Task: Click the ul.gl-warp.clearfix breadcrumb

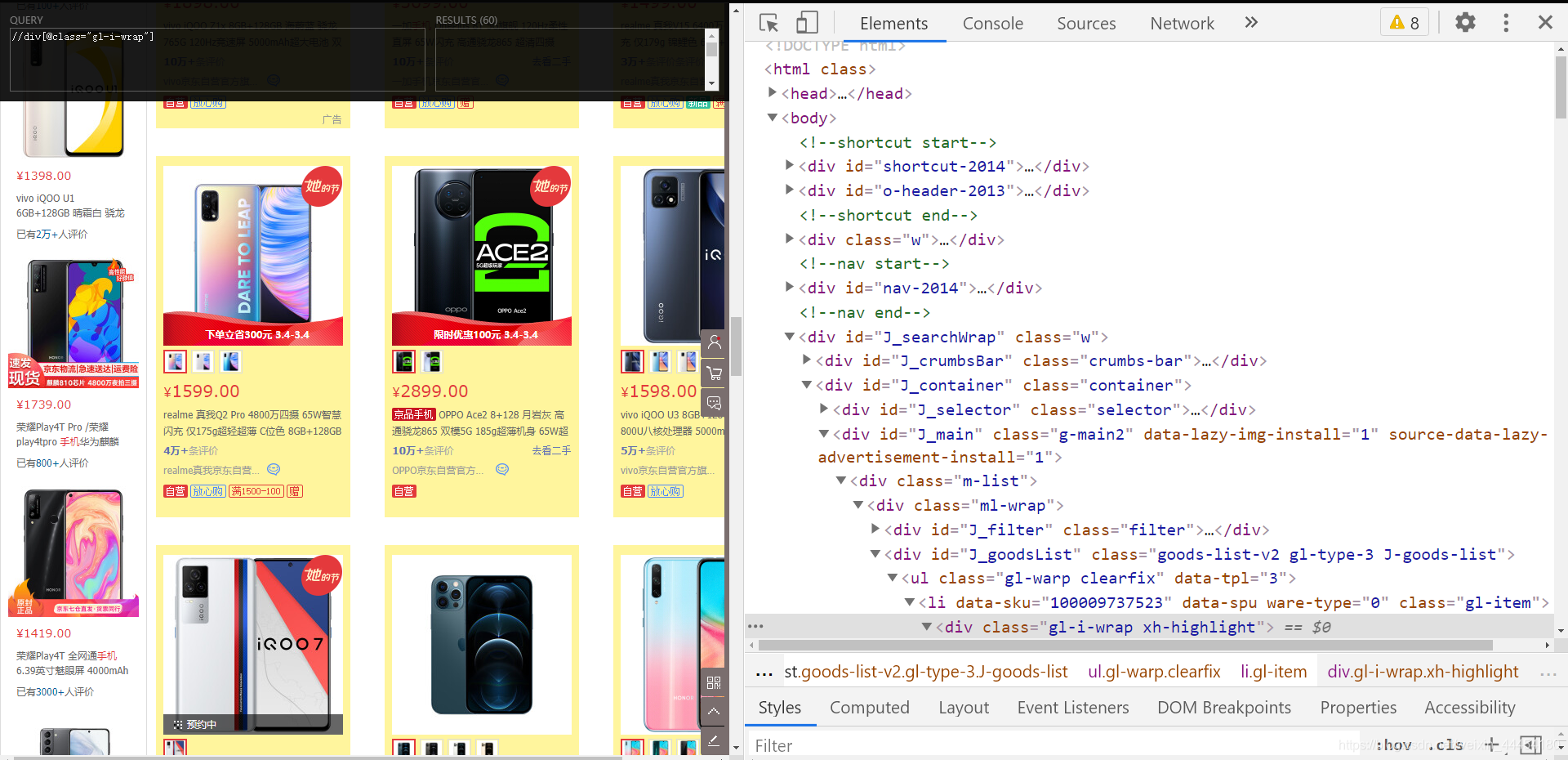Action: point(1154,672)
